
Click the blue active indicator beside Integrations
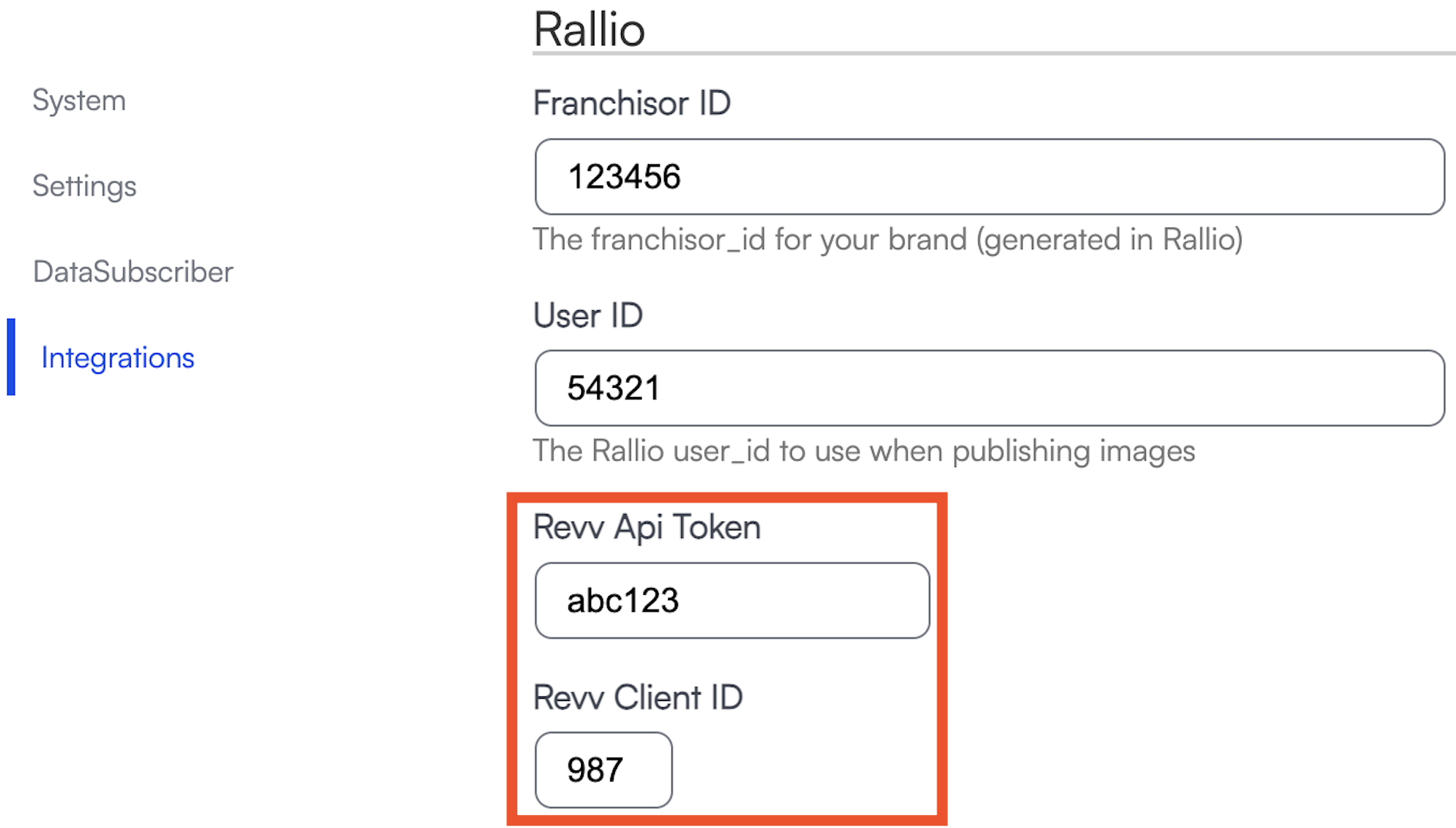[11, 357]
